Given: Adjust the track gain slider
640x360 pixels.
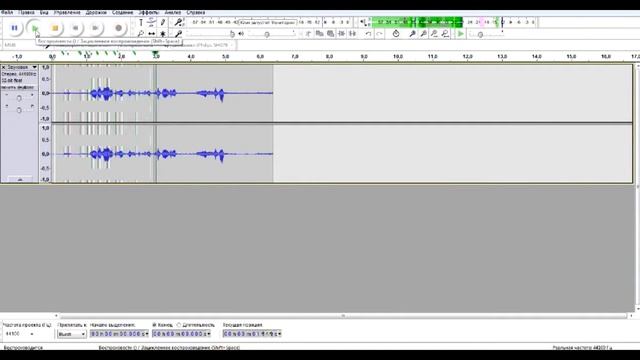Looking at the screenshot, I should tap(19, 98).
